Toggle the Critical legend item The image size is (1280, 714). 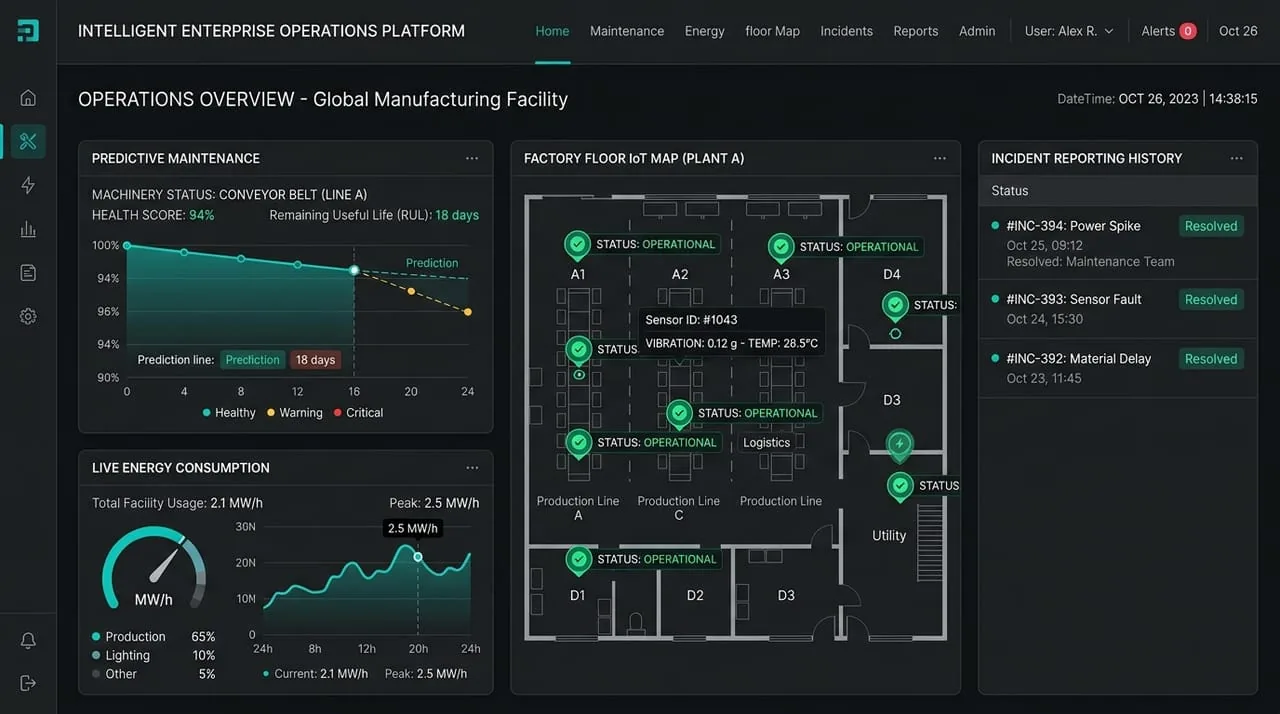pyautogui.click(x=358, y=412)
